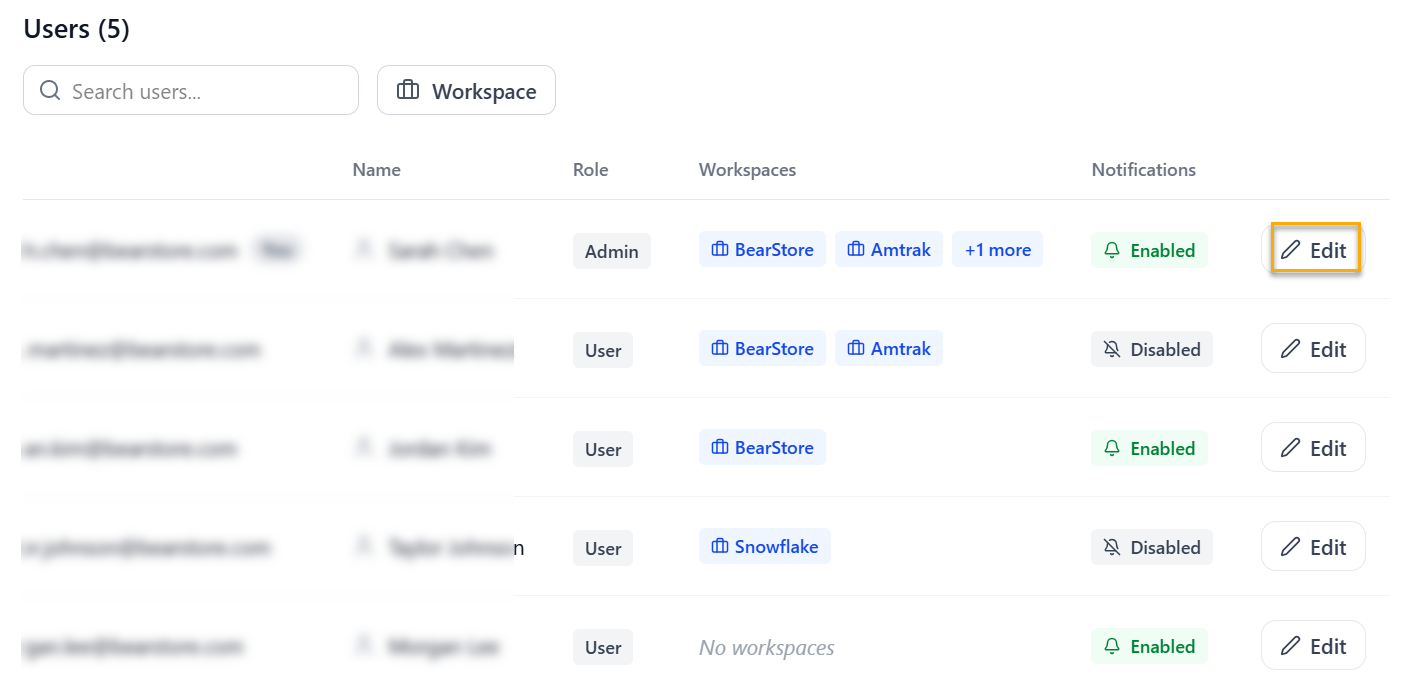Viewport: 1416px width, 688px height.
Task: Click the briefcase icon inside the Workspace button
Action: (408, 90)
